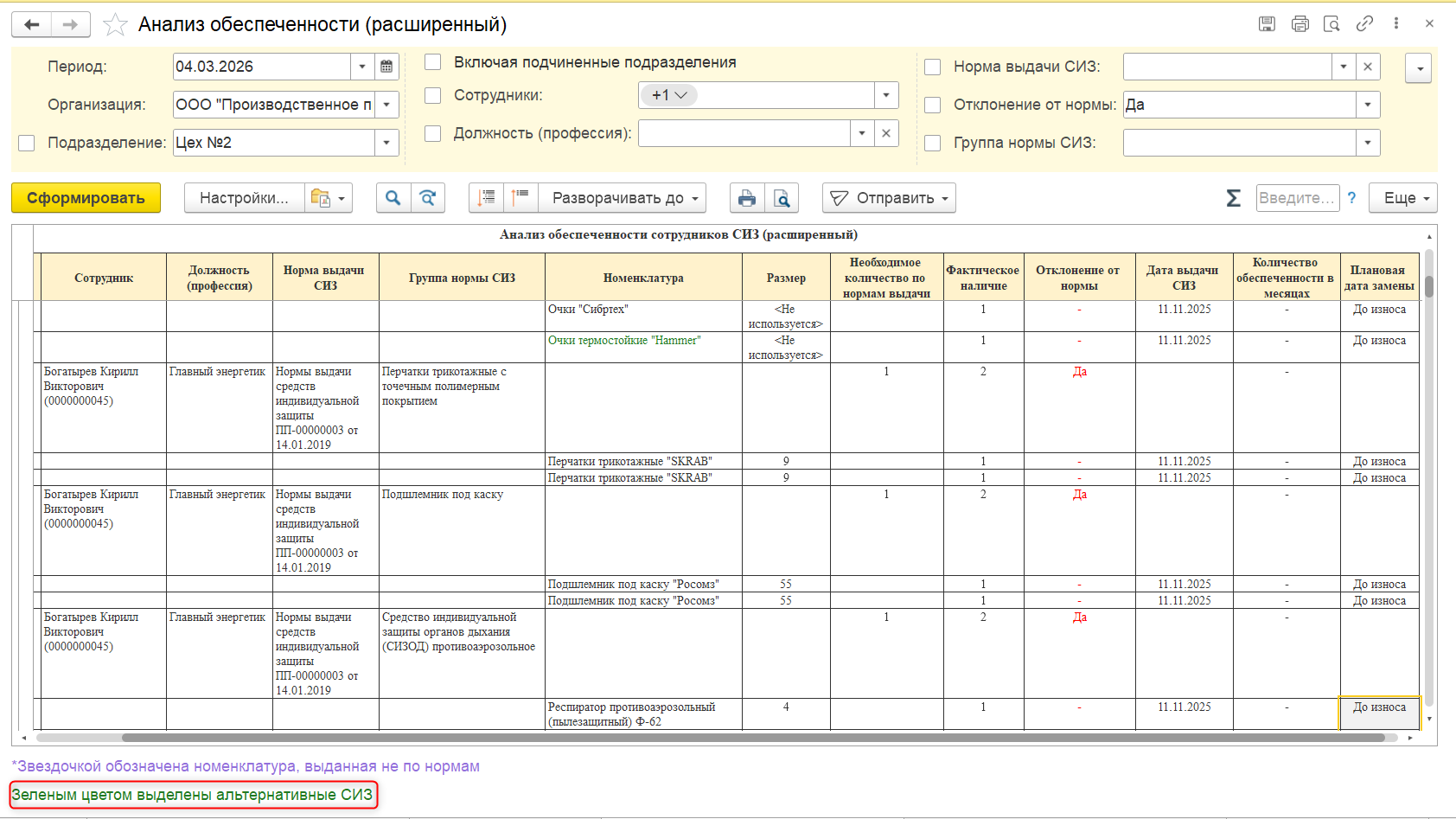Click the sum sigma icon
1456x819 pixels.
pos(1234,198)
